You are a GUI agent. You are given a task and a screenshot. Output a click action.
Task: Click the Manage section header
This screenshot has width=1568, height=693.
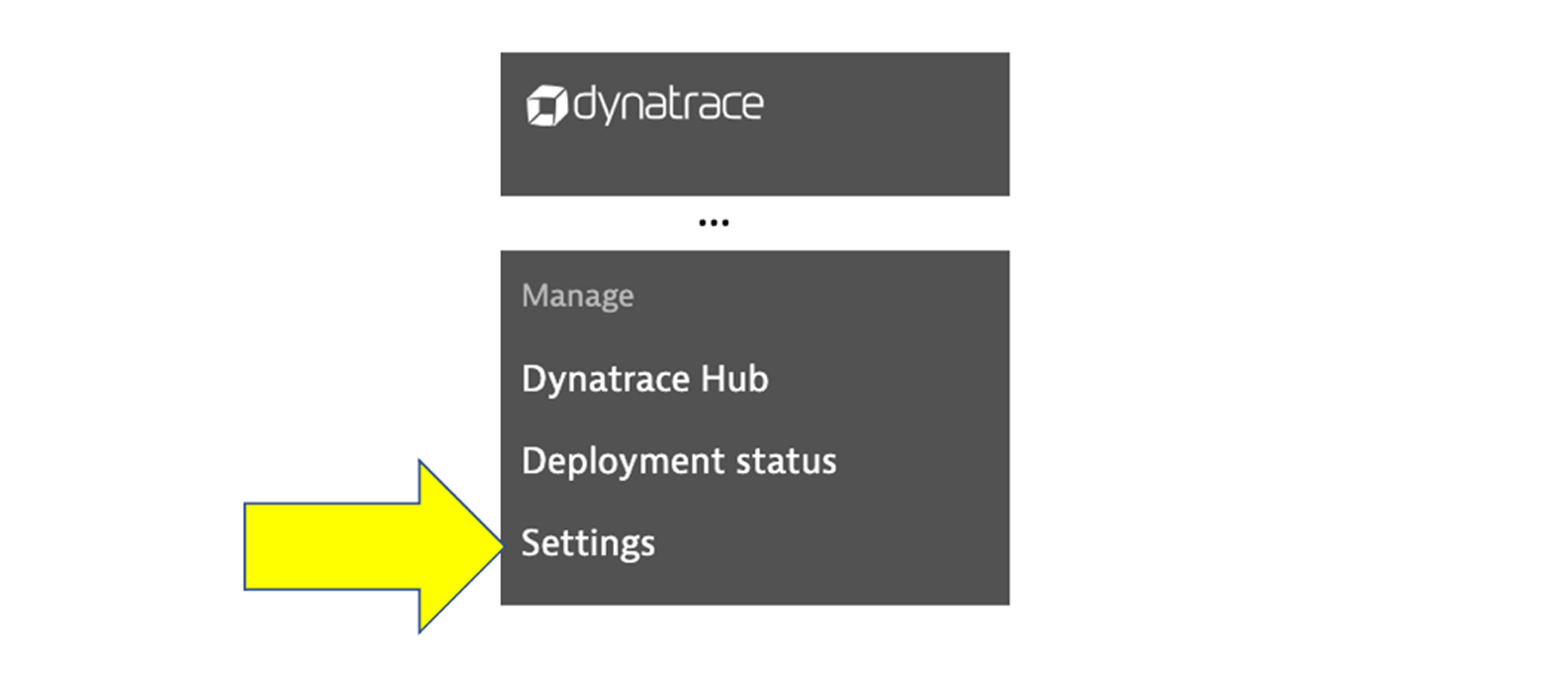click(578, 296)
